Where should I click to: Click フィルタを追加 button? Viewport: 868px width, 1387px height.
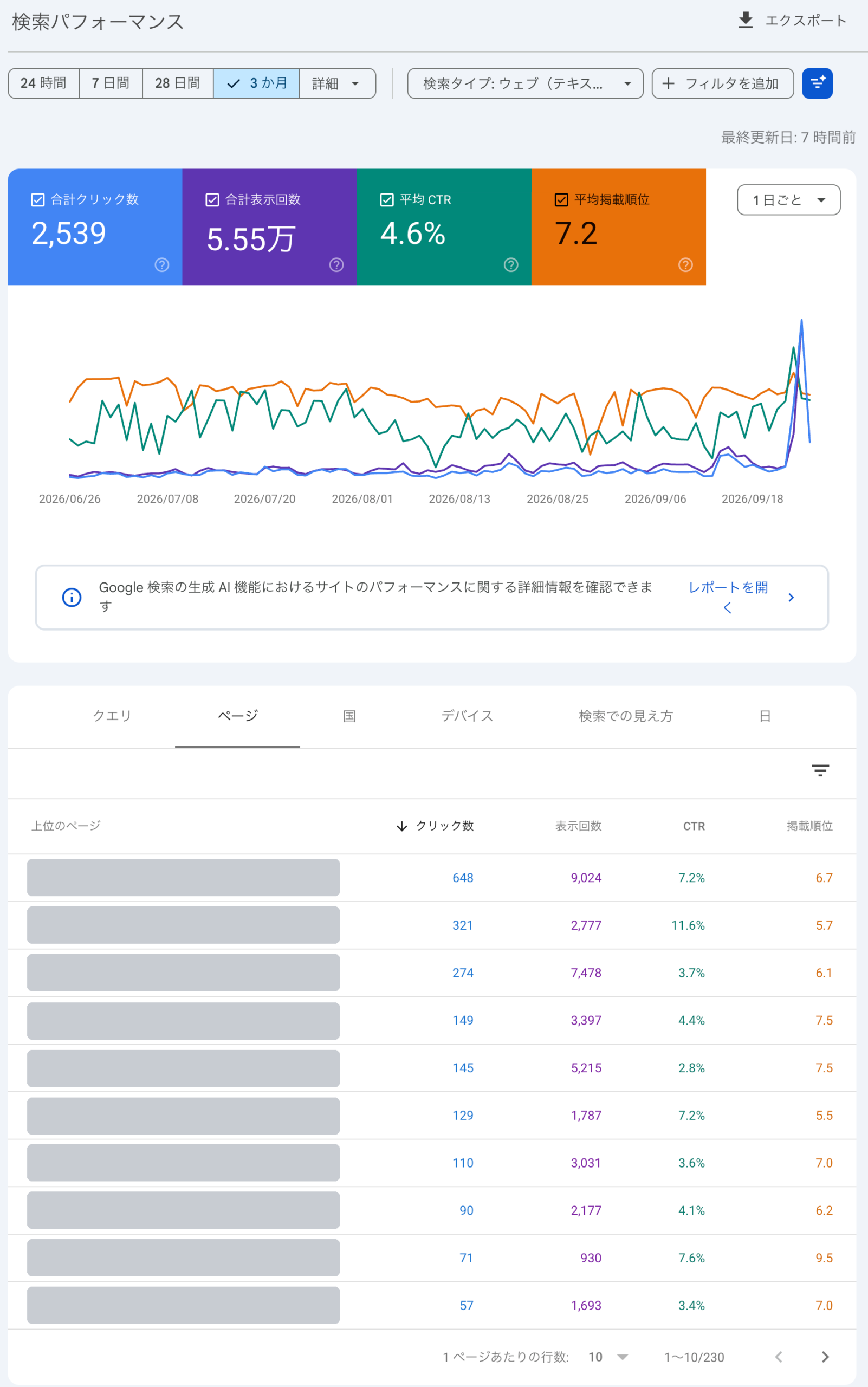click(723, 83)
